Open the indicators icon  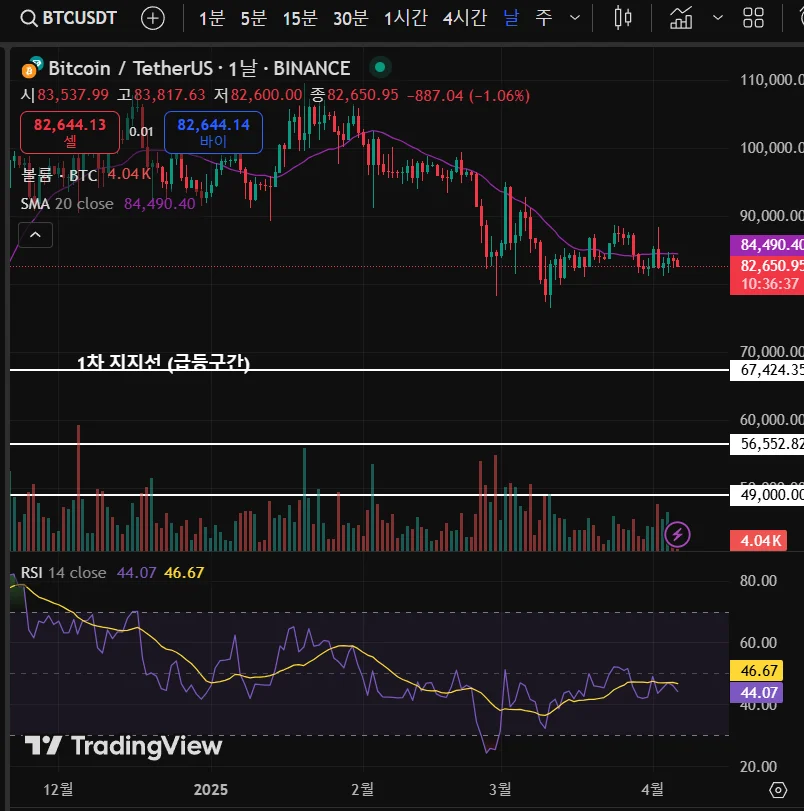coord(681,18)
